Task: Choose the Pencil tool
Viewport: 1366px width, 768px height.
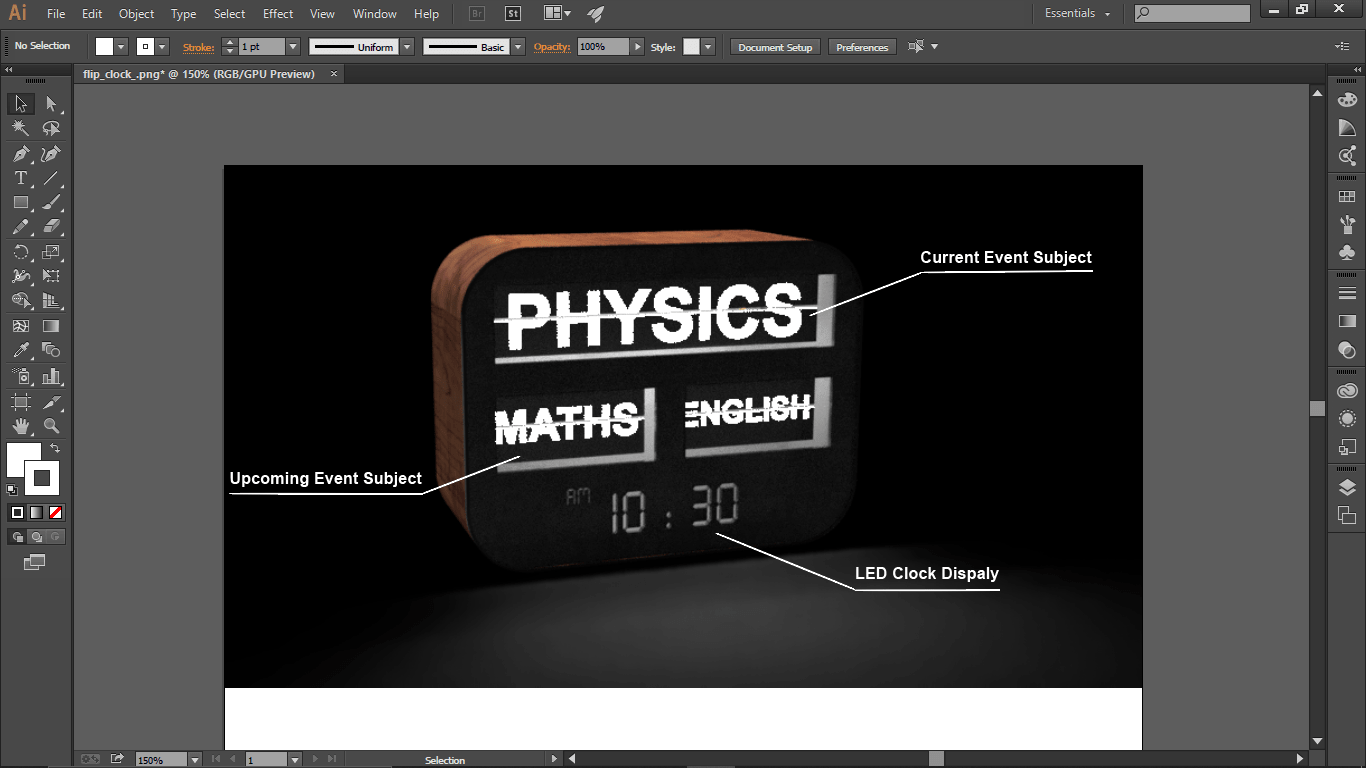Action: (21, 227)
